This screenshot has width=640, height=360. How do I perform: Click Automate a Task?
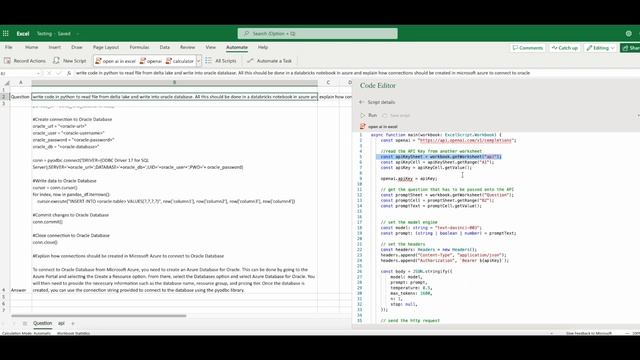[269, 61]
